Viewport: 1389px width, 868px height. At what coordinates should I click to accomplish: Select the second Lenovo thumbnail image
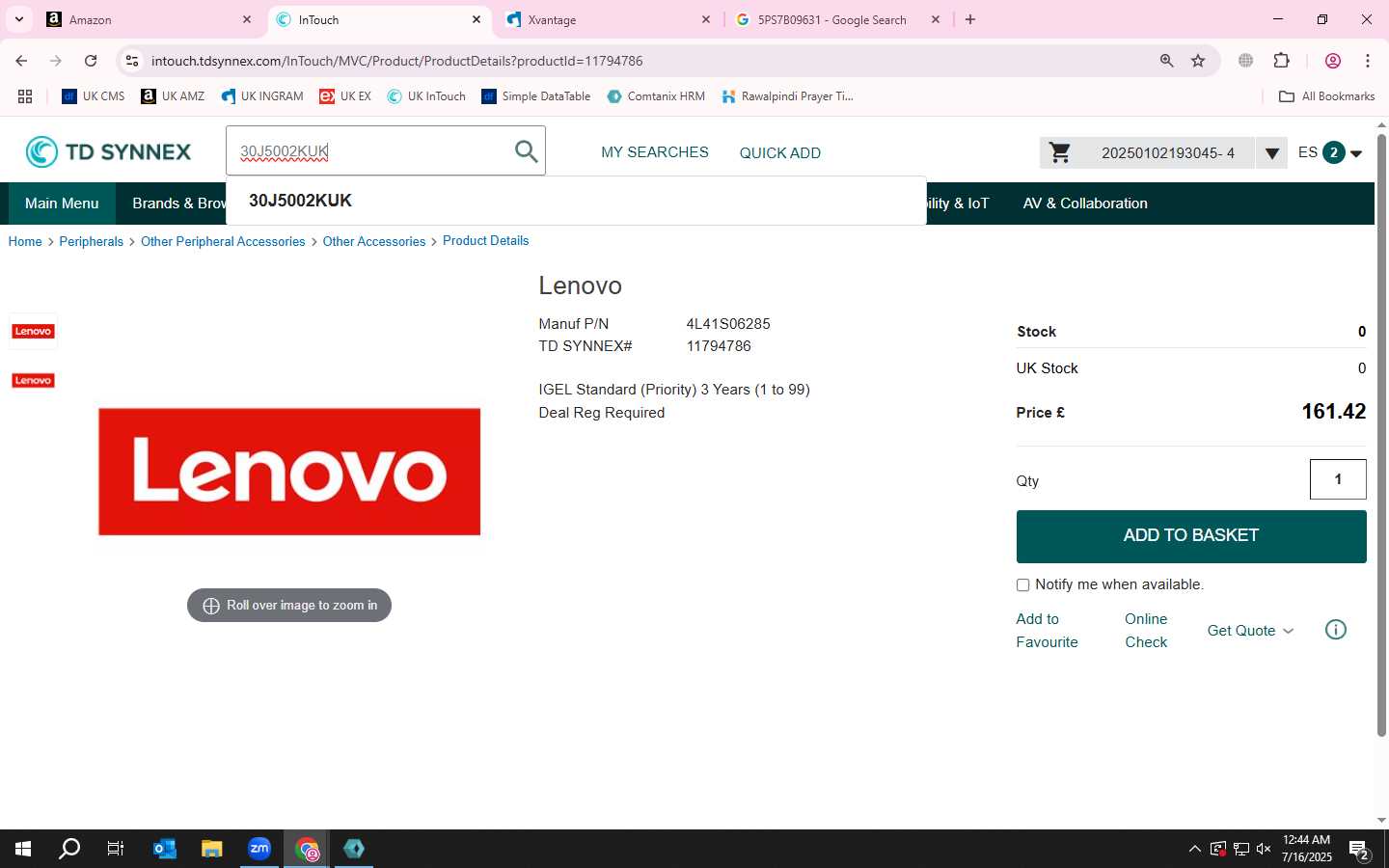(x=33, y=380)
